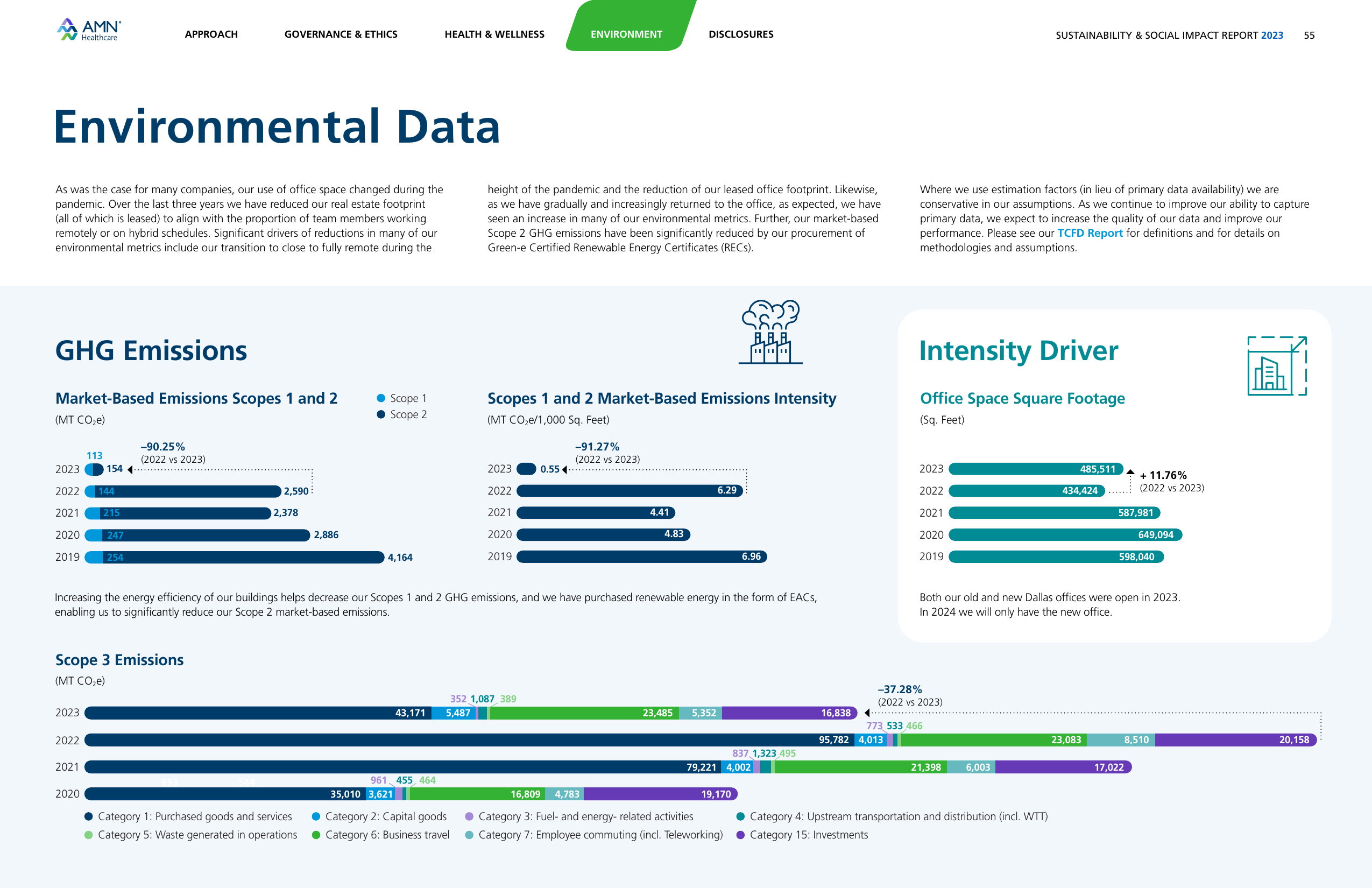Click Category 2 Capital goods legend dot
Screen dimensions: 1372x888
click(316, 816)
